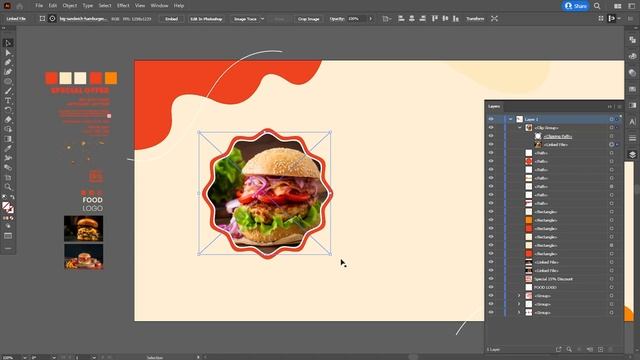Open the Opacity slider arrow
The width and height of the screenshot is (640, 360).
[x=371, y=19]
